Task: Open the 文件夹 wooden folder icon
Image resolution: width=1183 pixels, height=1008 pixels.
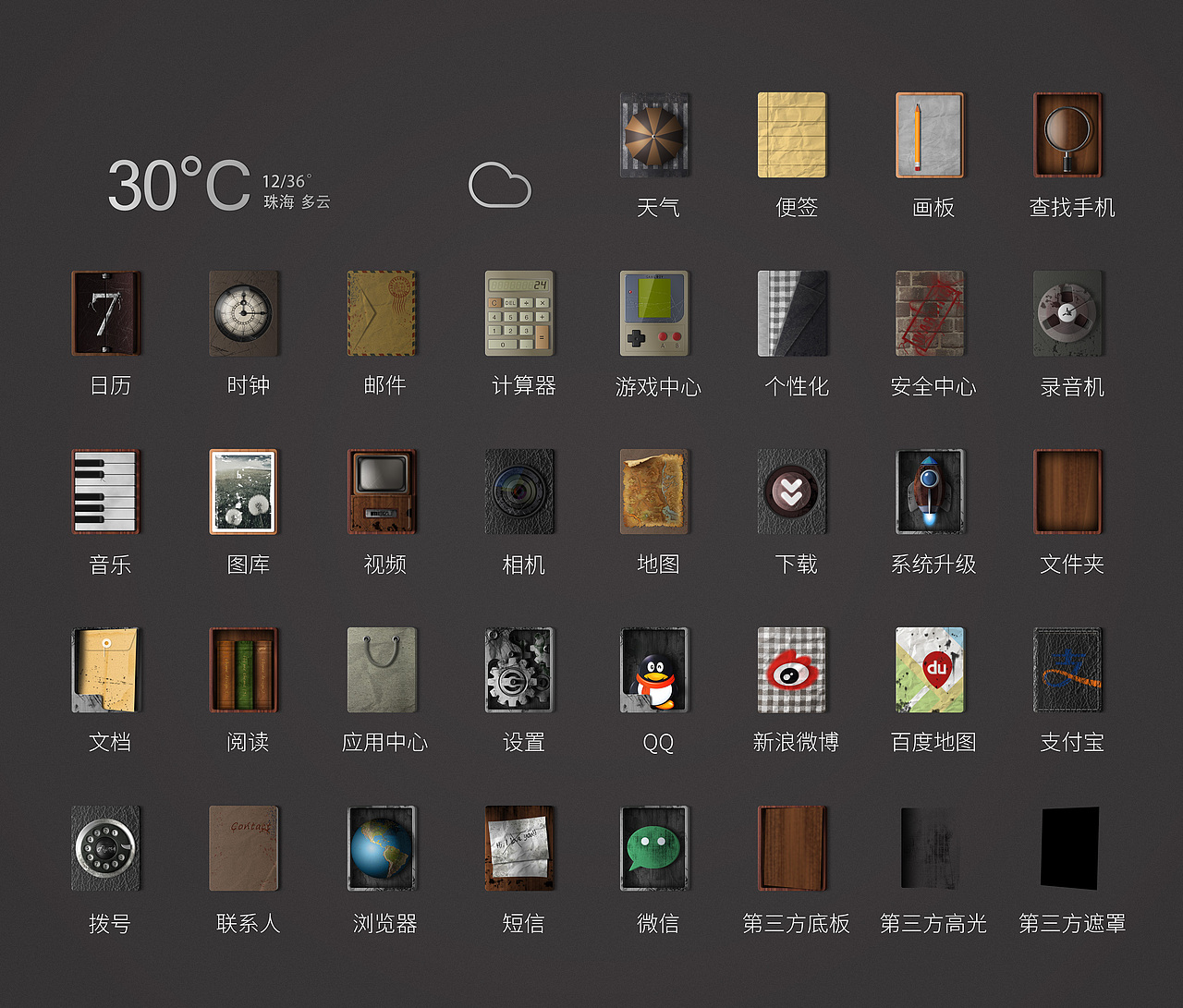Action: point(1067,492)
